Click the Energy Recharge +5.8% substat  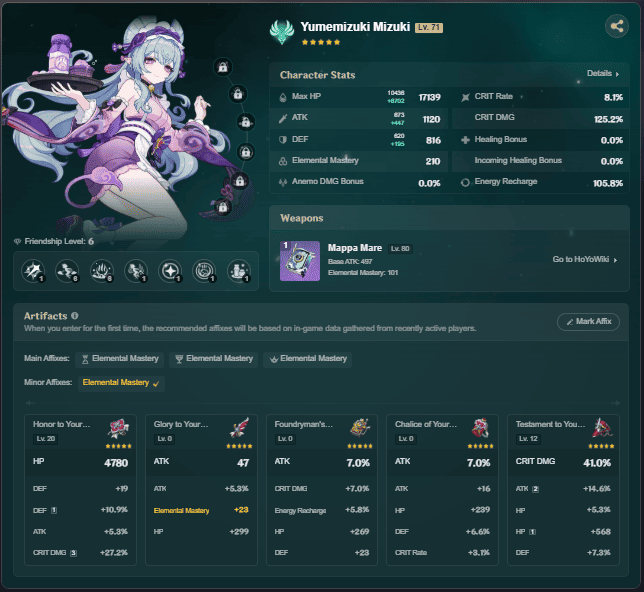322,510
